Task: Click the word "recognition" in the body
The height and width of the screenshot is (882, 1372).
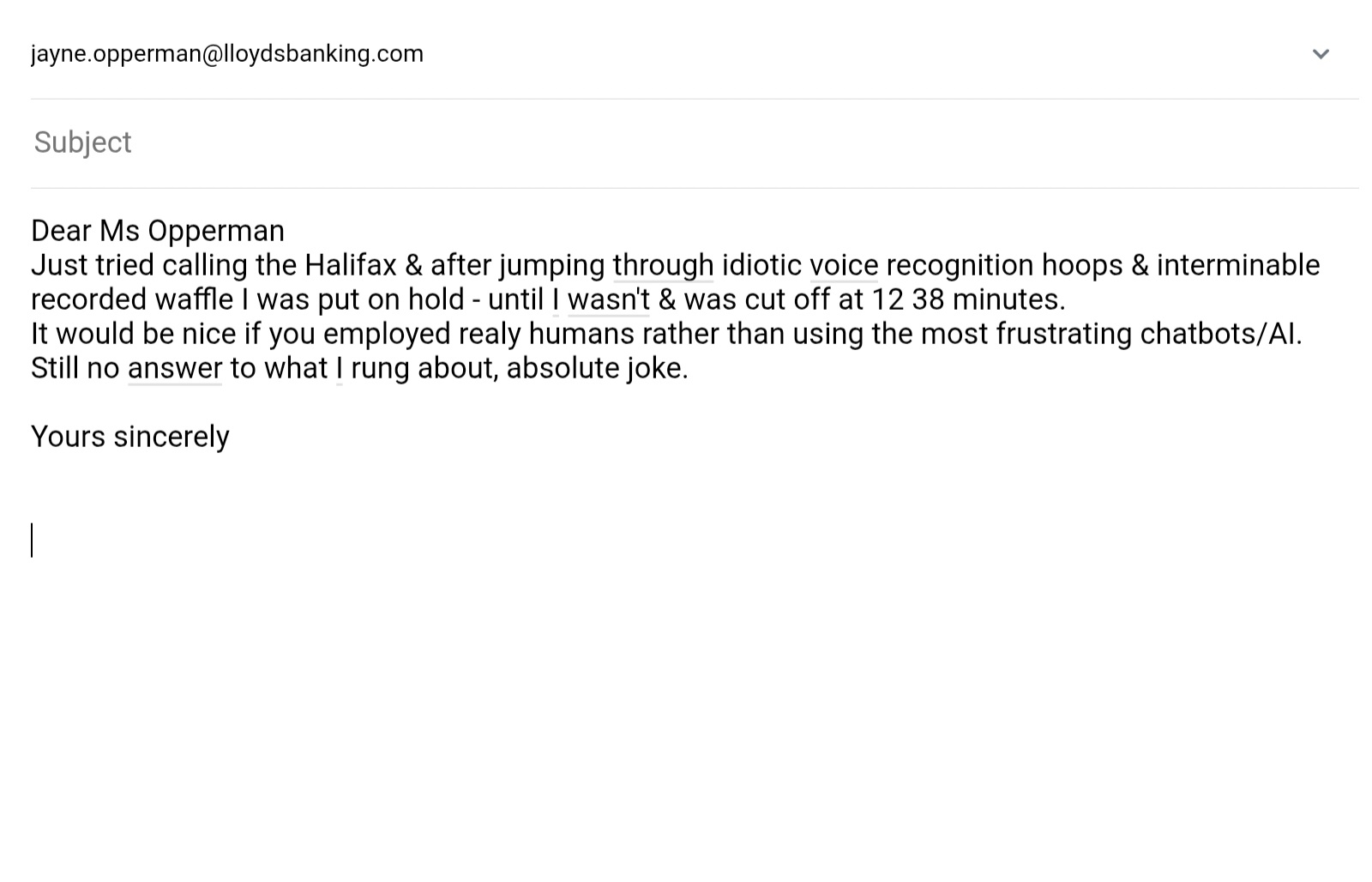Action: pyautogui.click(x=960, y=265)
